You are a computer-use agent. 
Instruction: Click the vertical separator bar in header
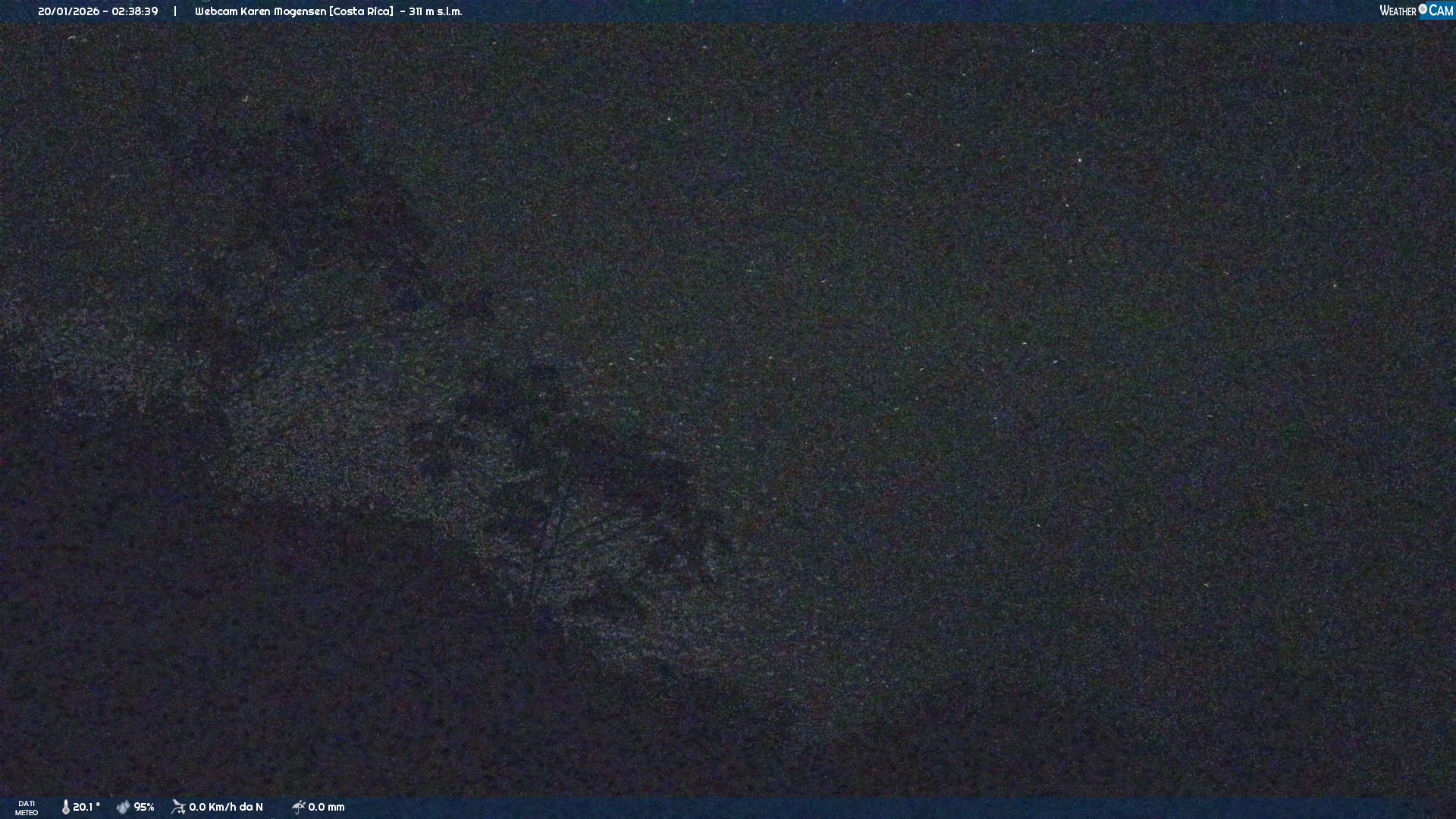[x=175, y=11]
